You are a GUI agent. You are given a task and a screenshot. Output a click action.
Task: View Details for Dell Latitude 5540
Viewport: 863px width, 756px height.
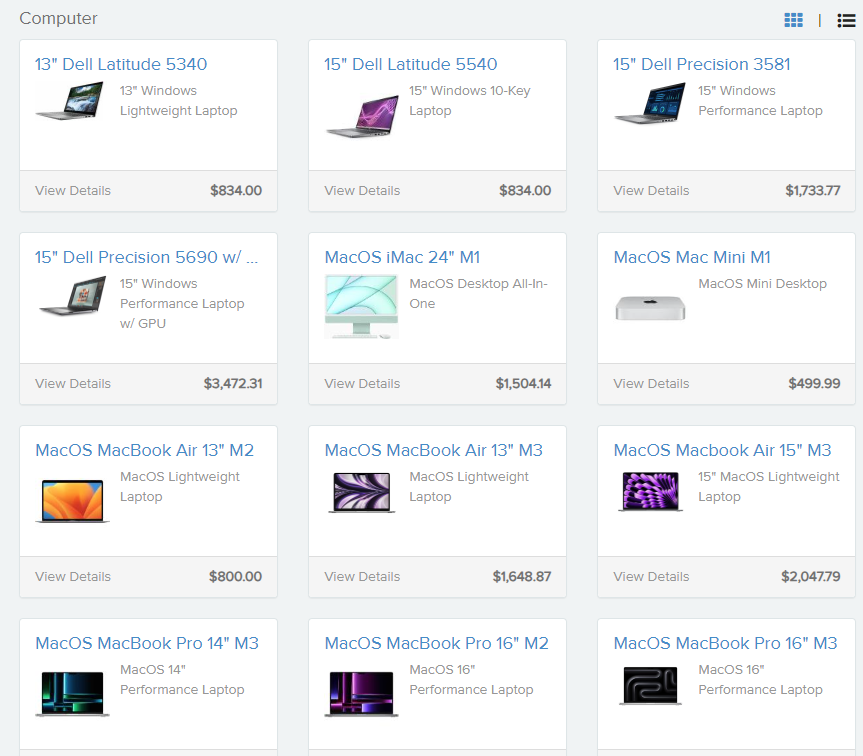click(x=362, y=191)
